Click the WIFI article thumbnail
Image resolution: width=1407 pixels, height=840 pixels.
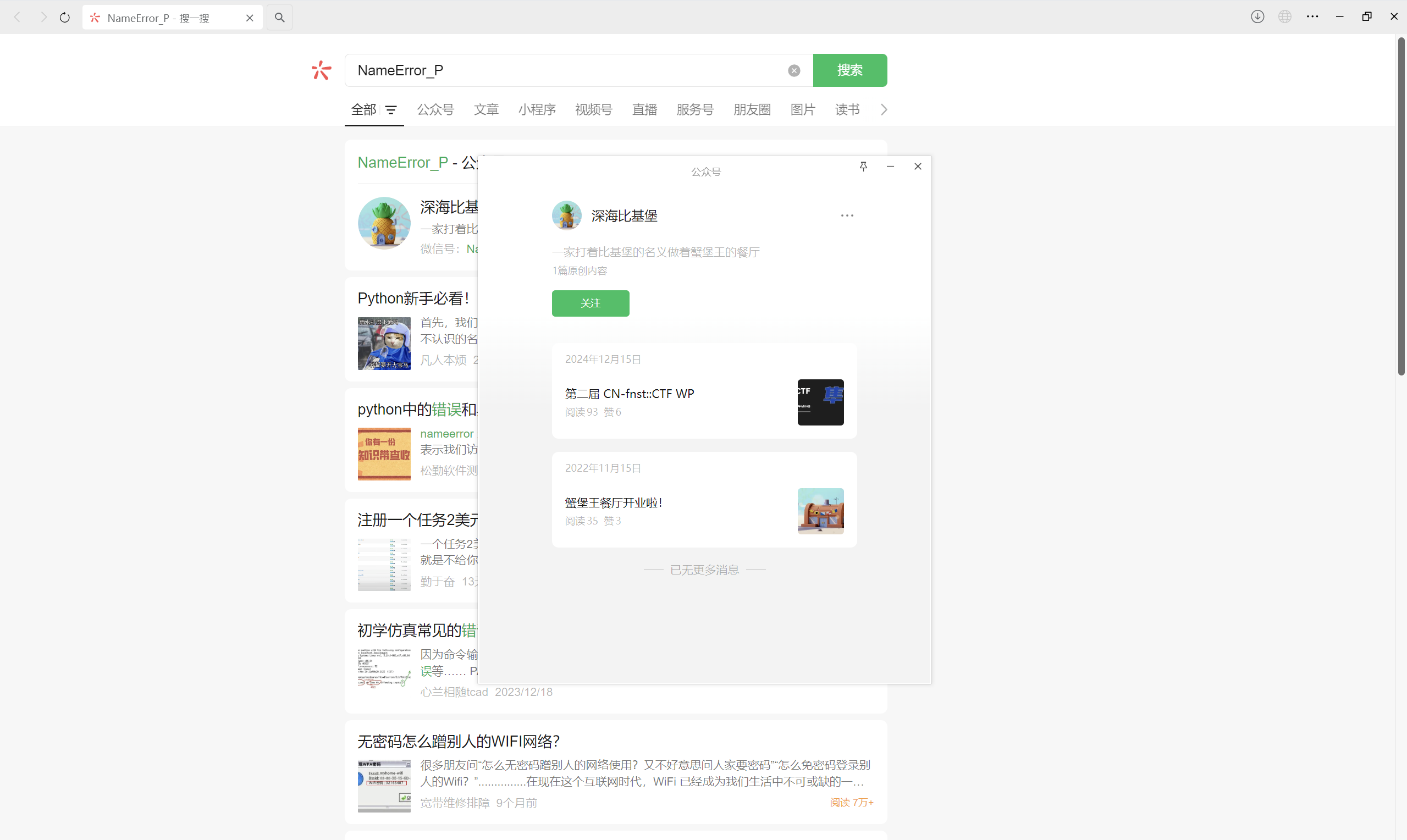pos(384,786)
